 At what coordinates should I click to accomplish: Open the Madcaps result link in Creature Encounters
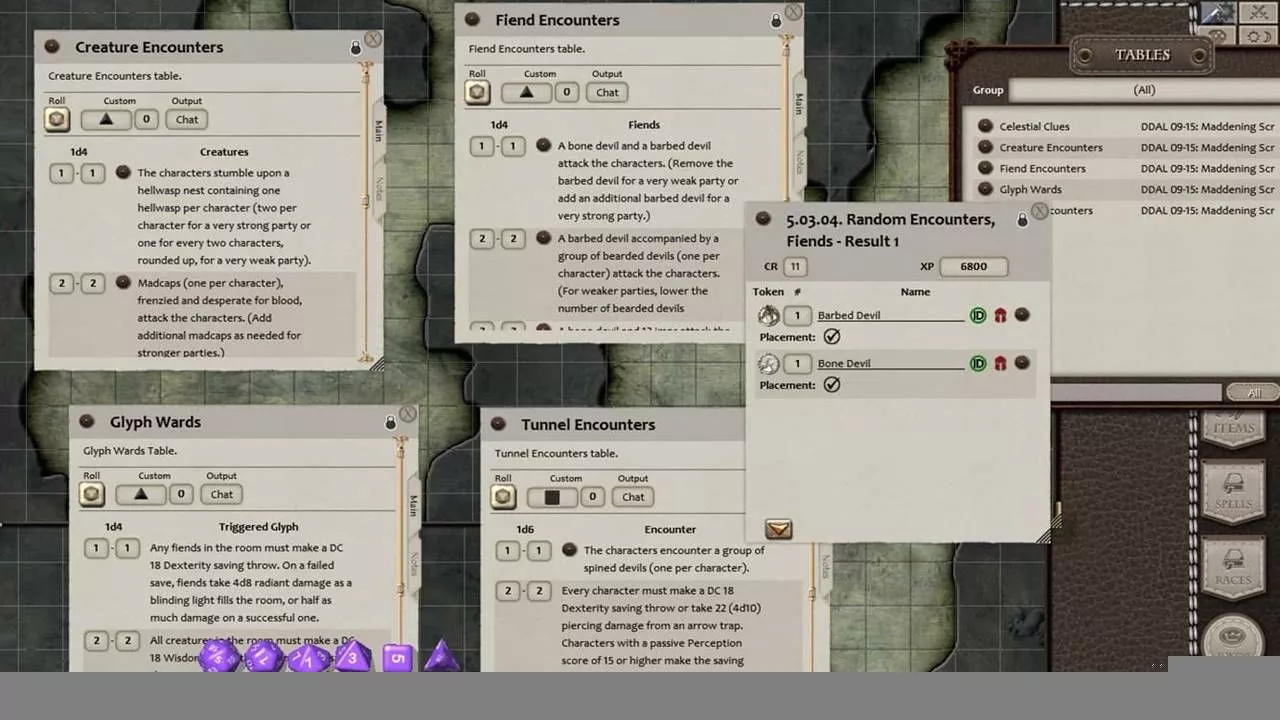(123, 283)
